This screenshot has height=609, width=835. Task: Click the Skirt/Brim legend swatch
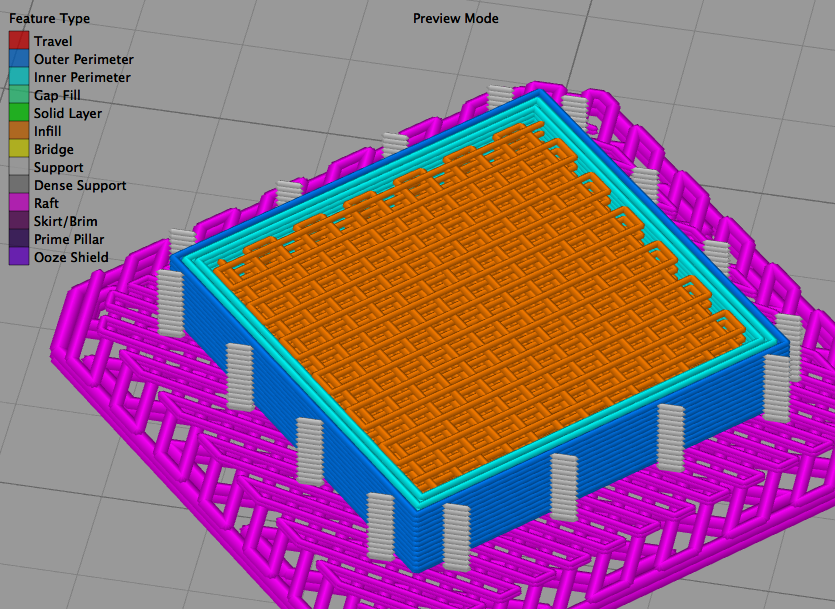tap(19, 221)
